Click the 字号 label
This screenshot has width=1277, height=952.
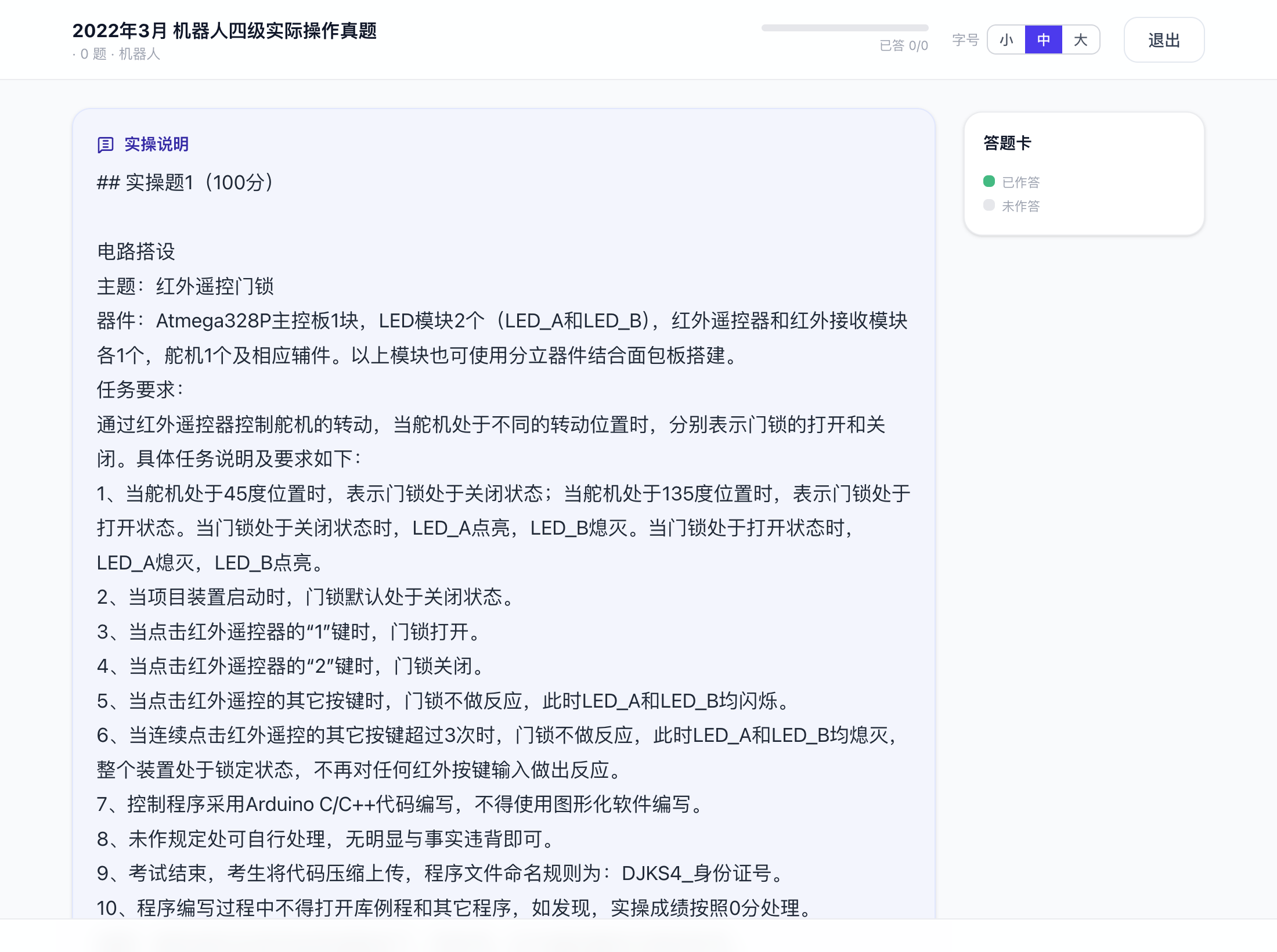point(965,40)
